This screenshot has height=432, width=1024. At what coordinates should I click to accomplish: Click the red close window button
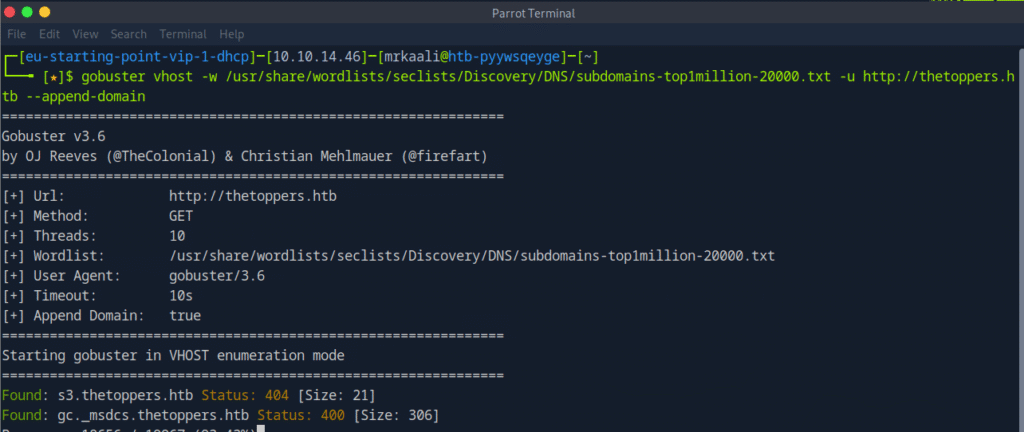10,12
